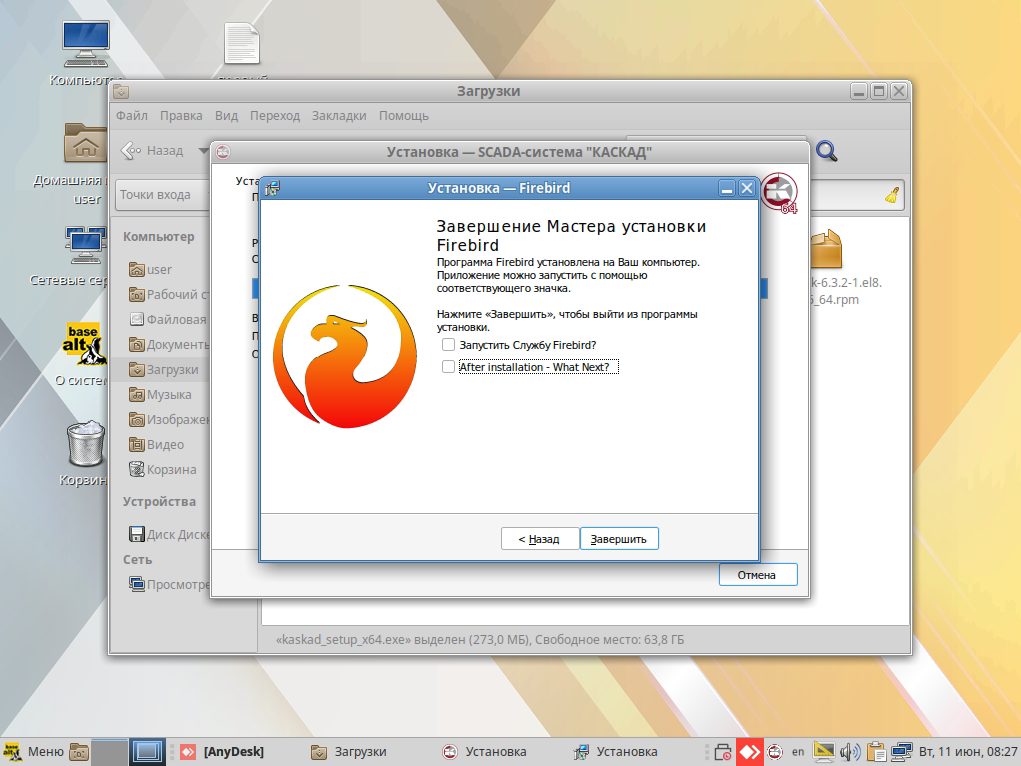Screen dimensions: 1021x766
Task: Click the search magnifier icon in file manager
Action: pos(827,151)
